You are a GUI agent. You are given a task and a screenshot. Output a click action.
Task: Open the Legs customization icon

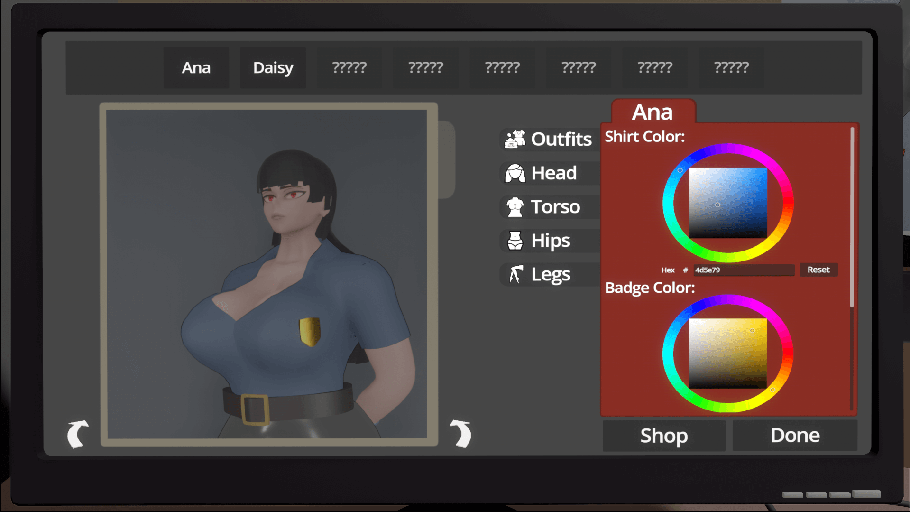515,274
